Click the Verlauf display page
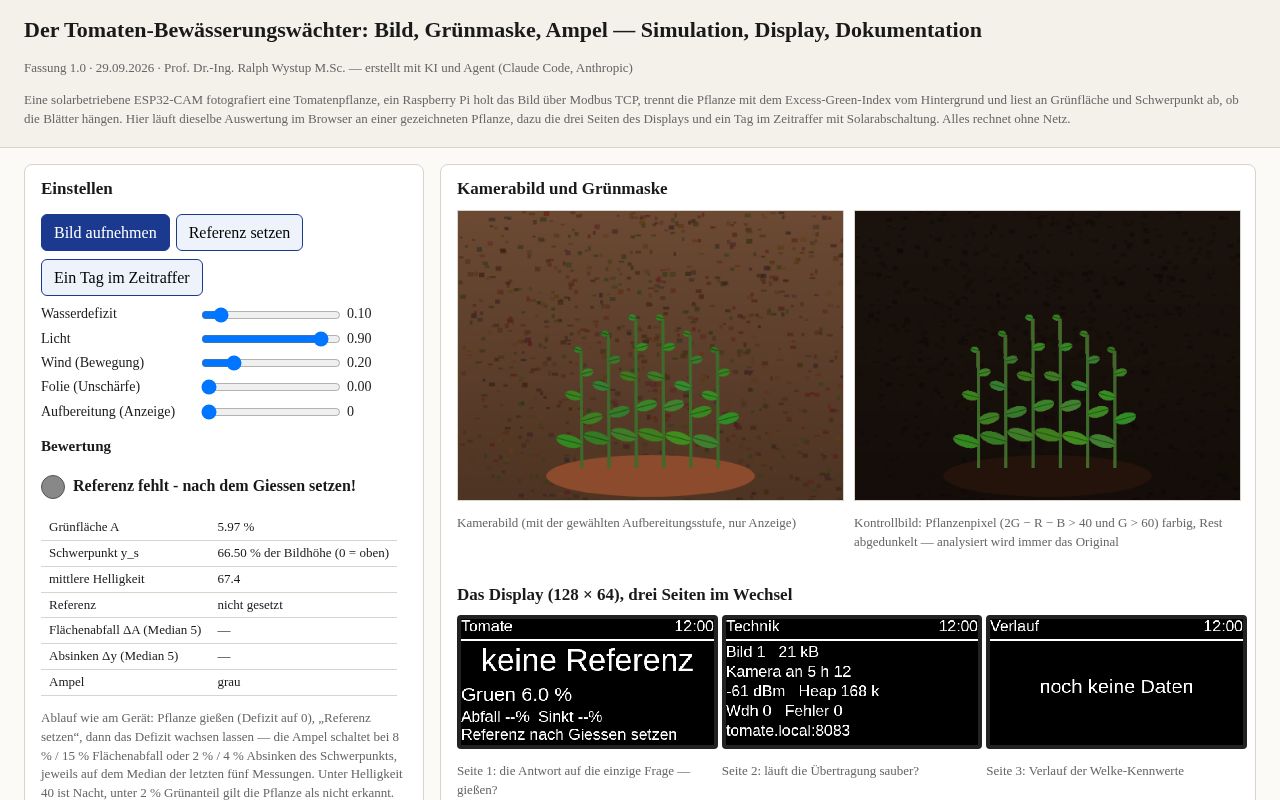 tap(1116, 682)
